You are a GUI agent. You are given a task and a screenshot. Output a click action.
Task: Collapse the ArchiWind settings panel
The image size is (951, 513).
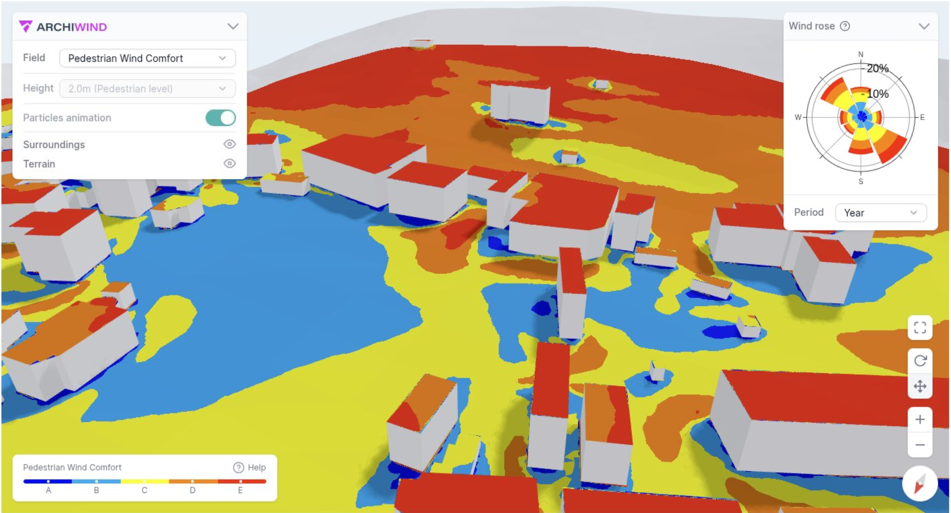coord(233,27)
